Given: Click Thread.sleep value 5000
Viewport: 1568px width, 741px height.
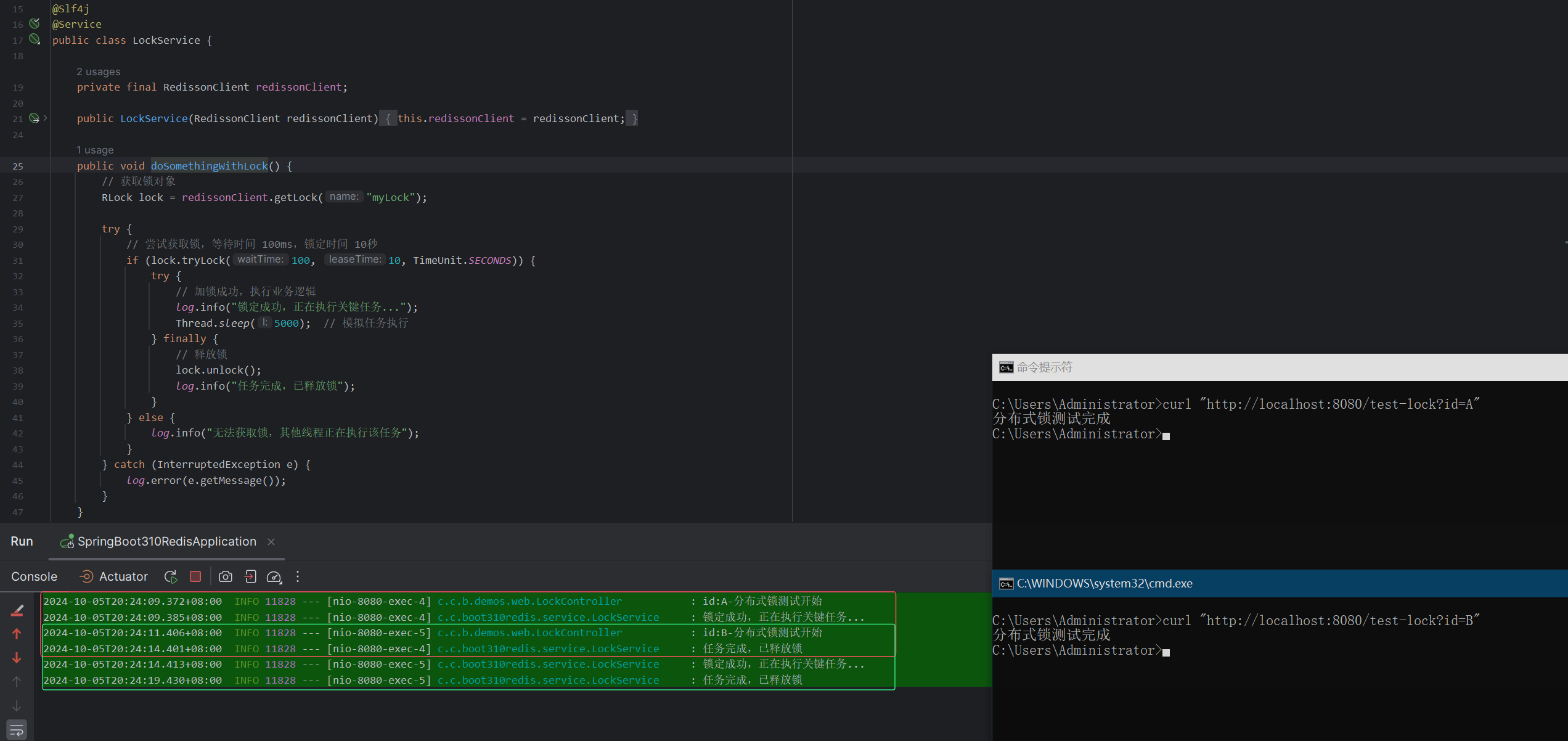Looking at the screenshot, I should pos(286,323).
